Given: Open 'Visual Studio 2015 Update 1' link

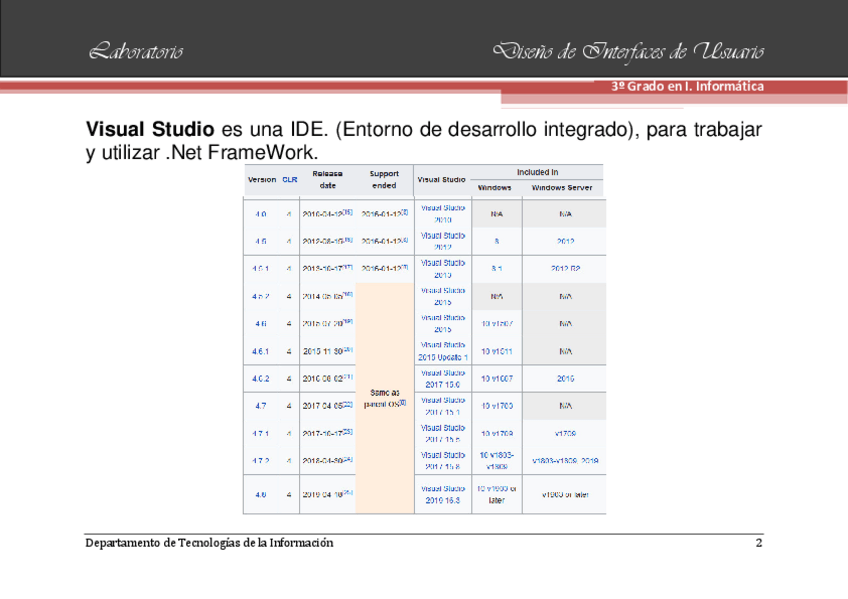Looking at the screenshot, I should coord(443,351).
